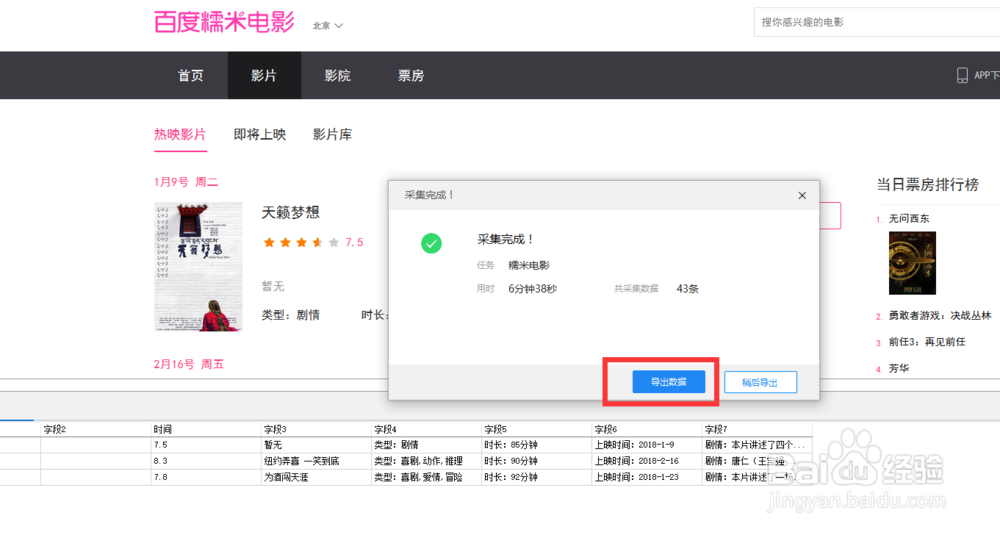This screenshot has height=535, width=1000.
Task: Select the 时间 column header
Action: coord(206,429)
